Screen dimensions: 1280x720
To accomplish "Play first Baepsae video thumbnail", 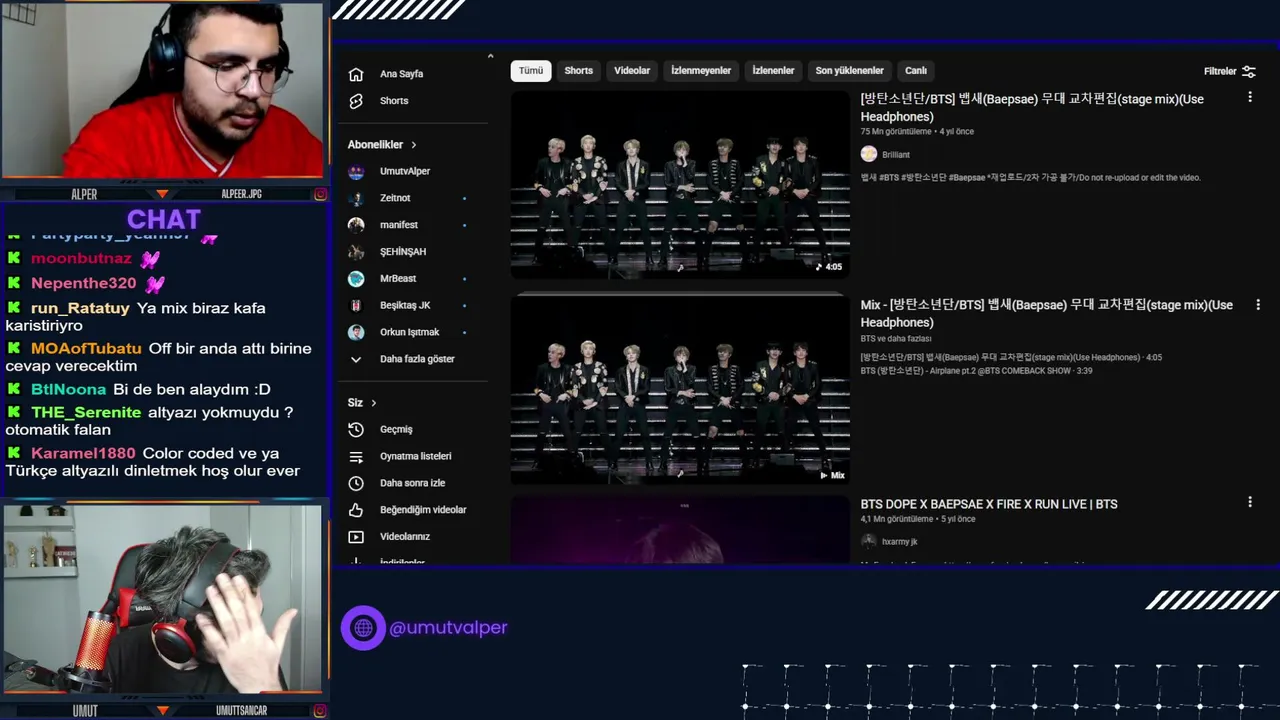I will click(680, 185).
